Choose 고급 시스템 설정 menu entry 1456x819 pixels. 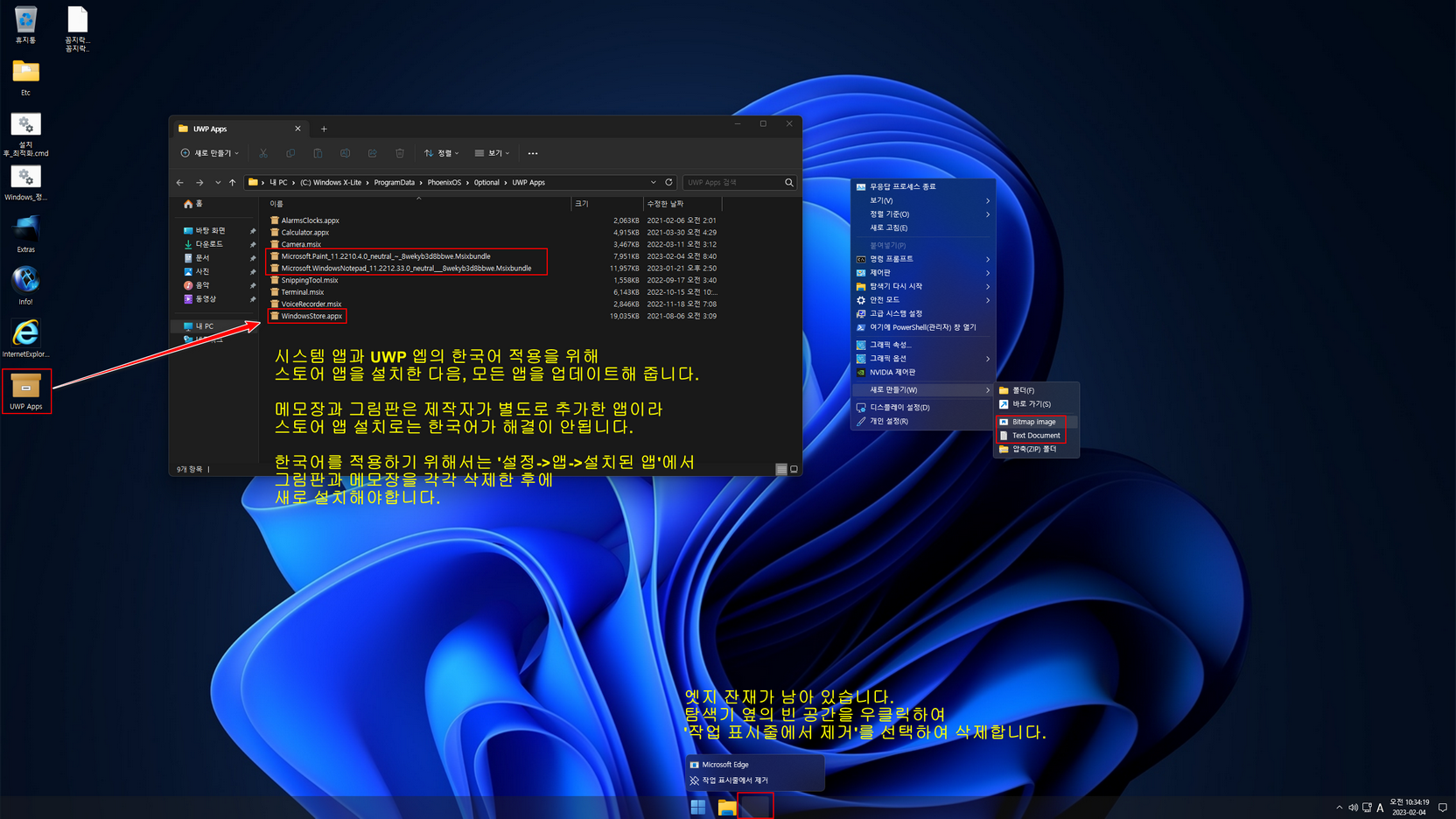coord(924,313)
